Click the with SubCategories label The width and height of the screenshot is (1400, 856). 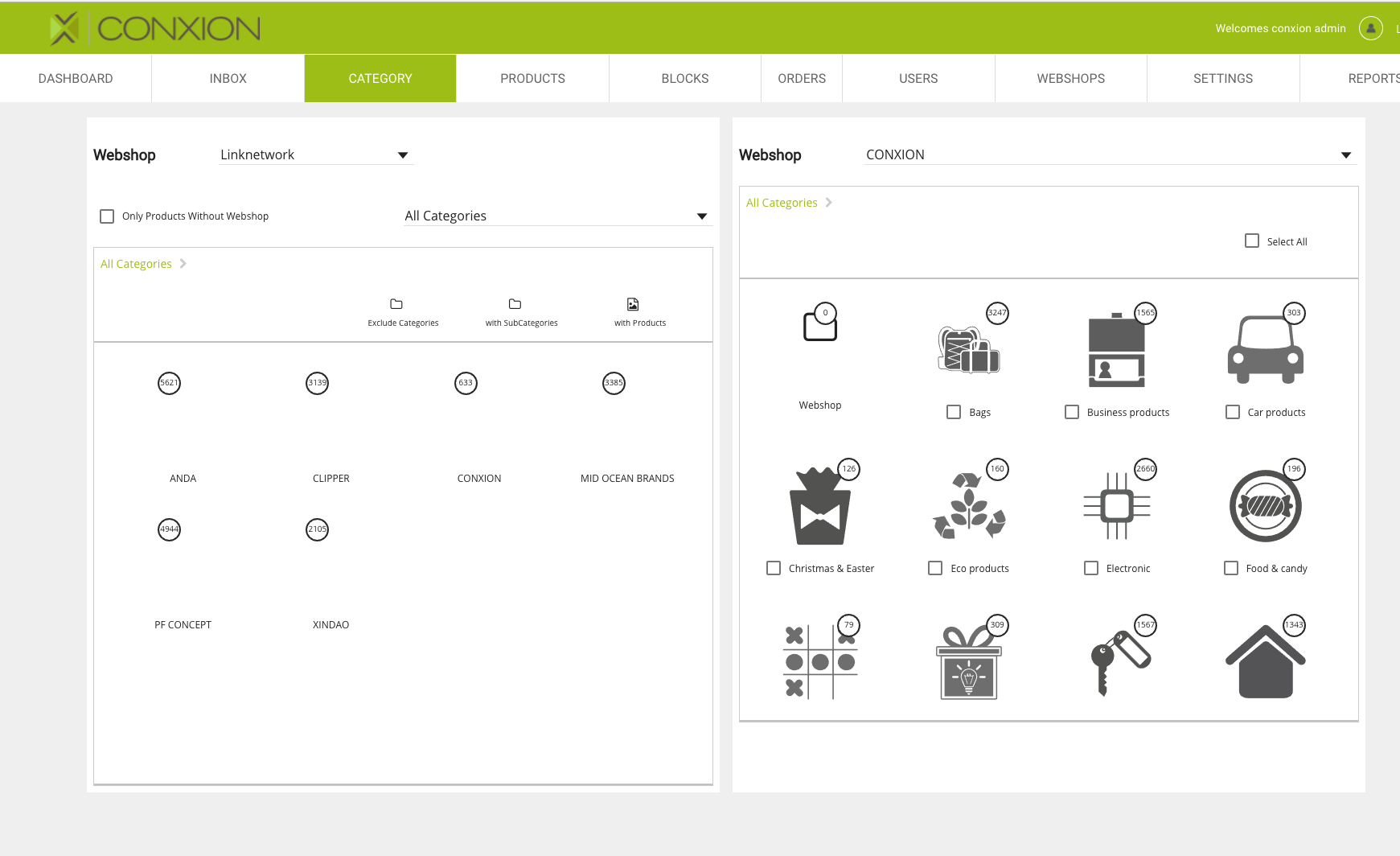click(x=521, y=323)
